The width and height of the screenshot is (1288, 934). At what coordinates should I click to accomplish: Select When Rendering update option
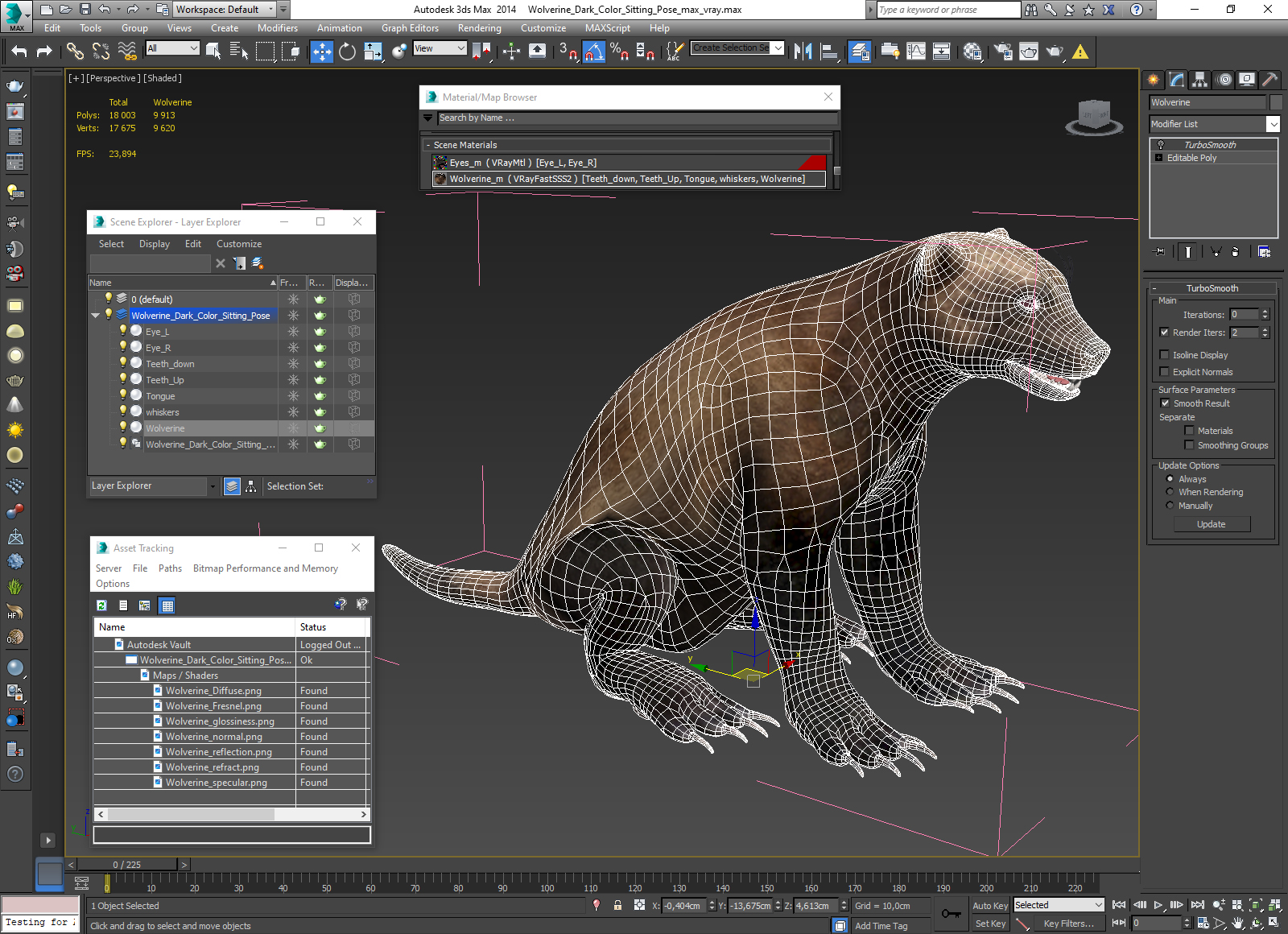[x=1170, y=492]
